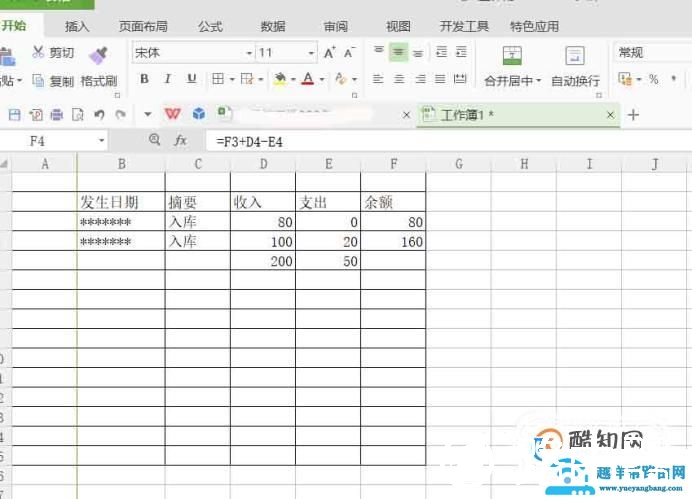Apply cell borders icon
Image resolution: width=692 pixels, height=499 pixels.
tap(218, 79)
